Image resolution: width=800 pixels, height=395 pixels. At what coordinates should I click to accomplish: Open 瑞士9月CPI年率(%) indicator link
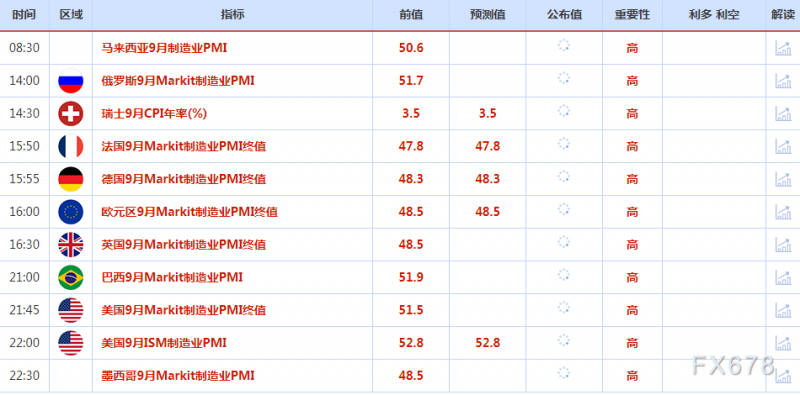click(x=154, y=113)
